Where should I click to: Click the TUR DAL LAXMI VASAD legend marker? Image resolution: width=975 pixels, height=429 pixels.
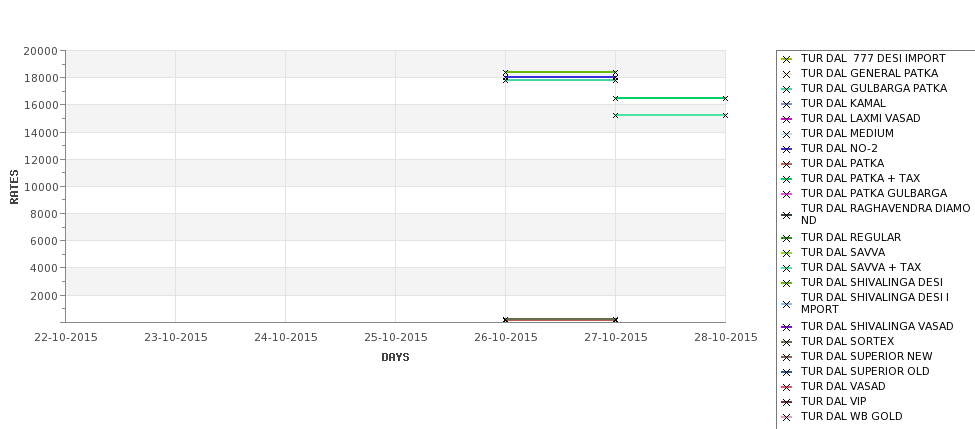(x=786, y=119)
